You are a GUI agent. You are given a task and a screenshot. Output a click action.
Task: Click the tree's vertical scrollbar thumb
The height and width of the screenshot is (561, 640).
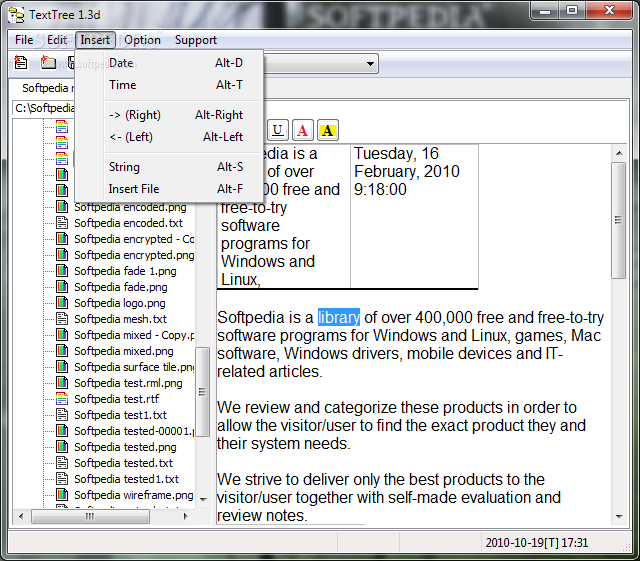point(202,392)
